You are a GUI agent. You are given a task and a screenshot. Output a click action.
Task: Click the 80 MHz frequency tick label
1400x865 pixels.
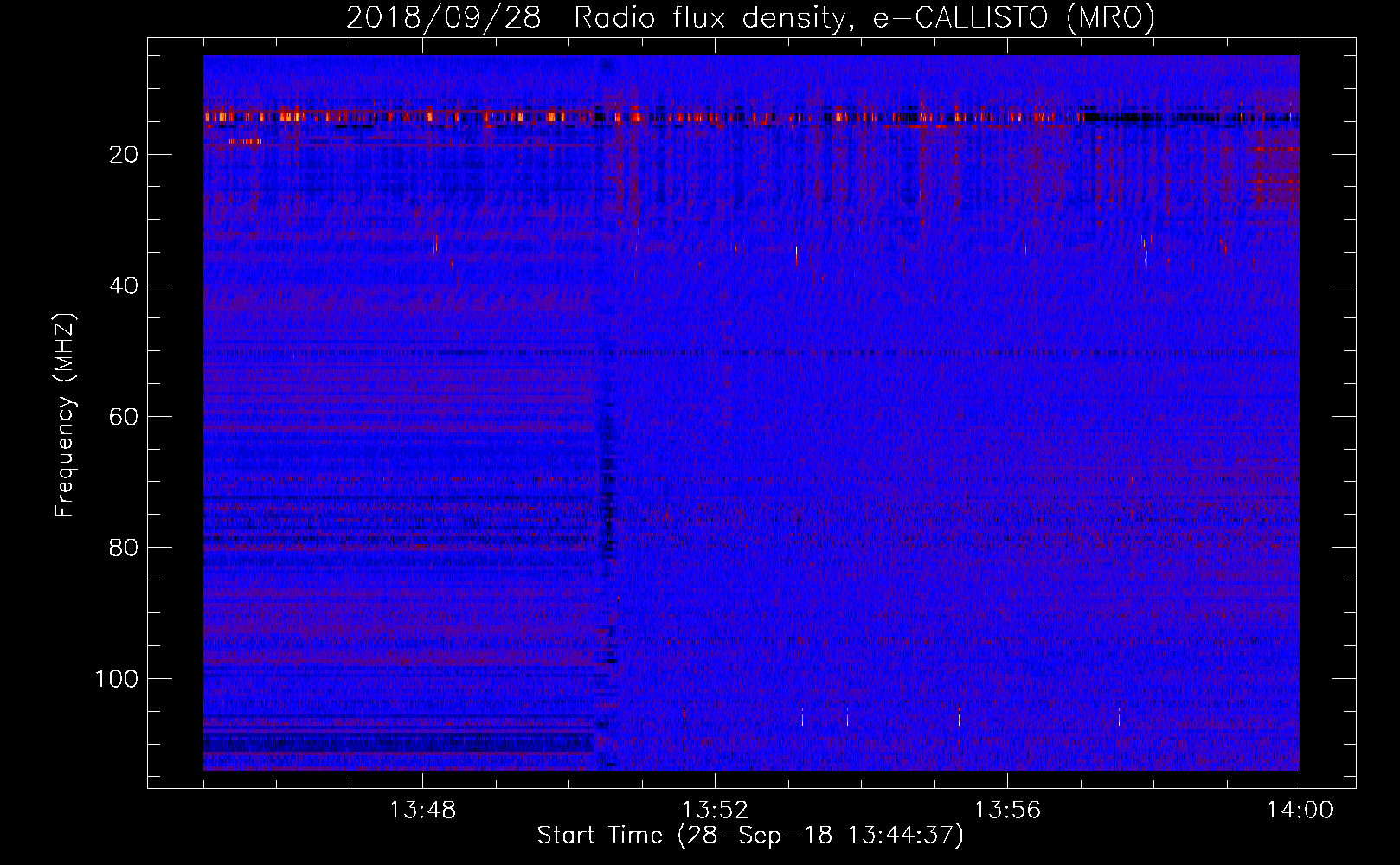tap(124, 548)
